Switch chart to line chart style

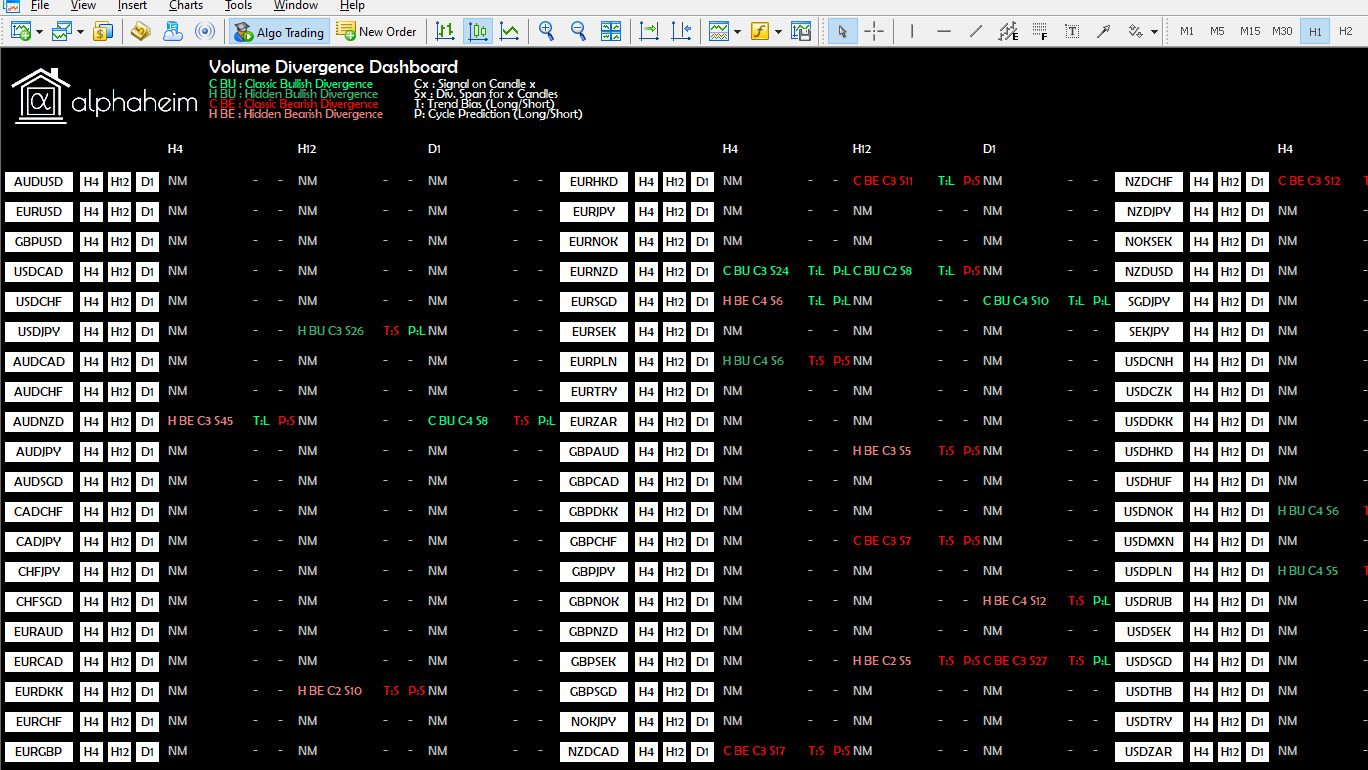coord(510,31)
